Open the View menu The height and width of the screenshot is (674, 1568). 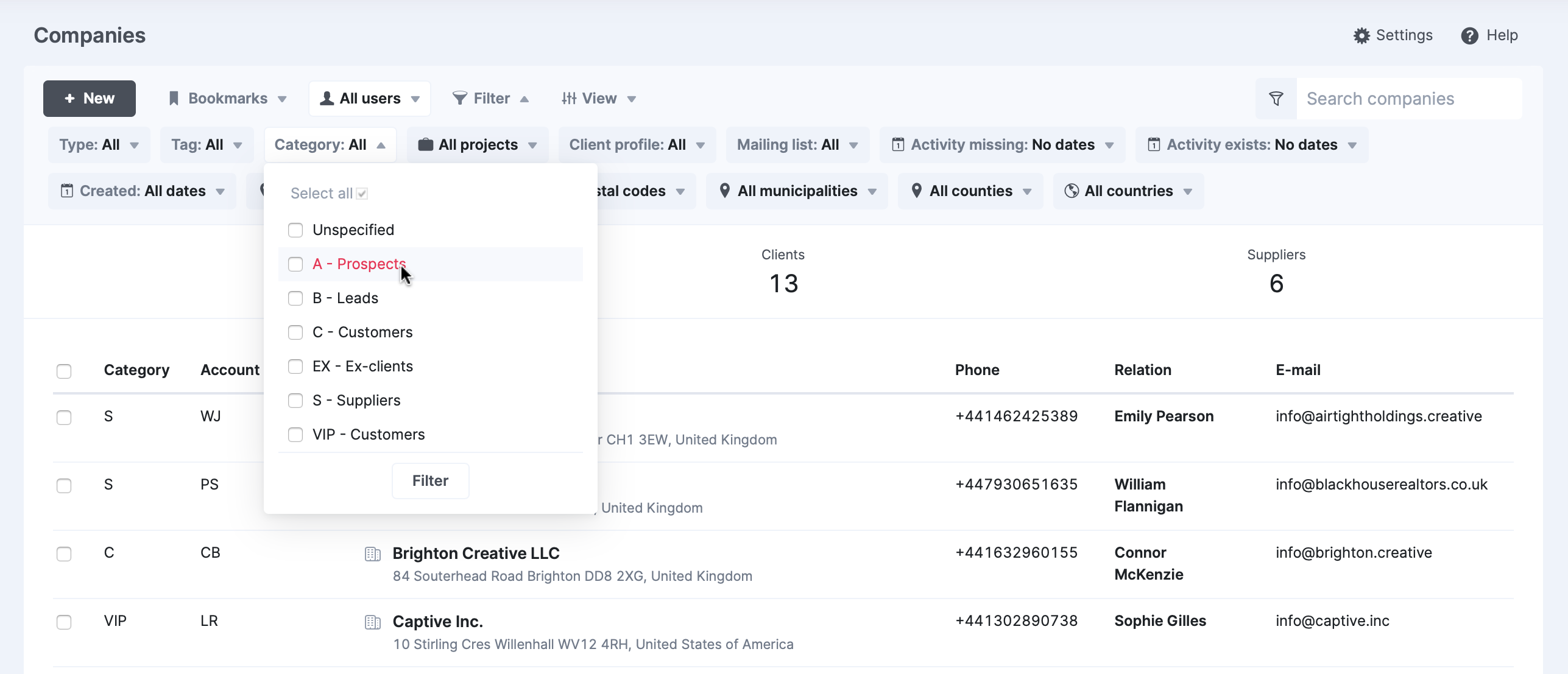point(599,99)
